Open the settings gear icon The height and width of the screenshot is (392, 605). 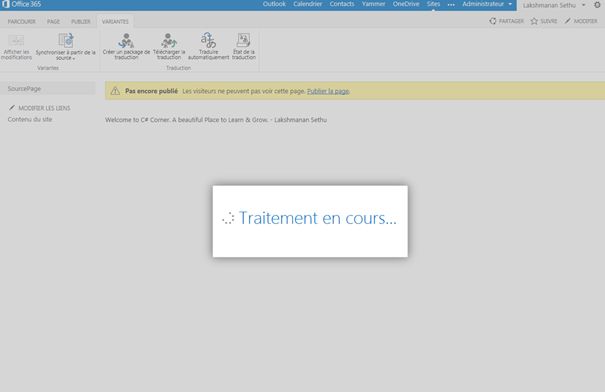pyautogui.click(x=597, y=5)
